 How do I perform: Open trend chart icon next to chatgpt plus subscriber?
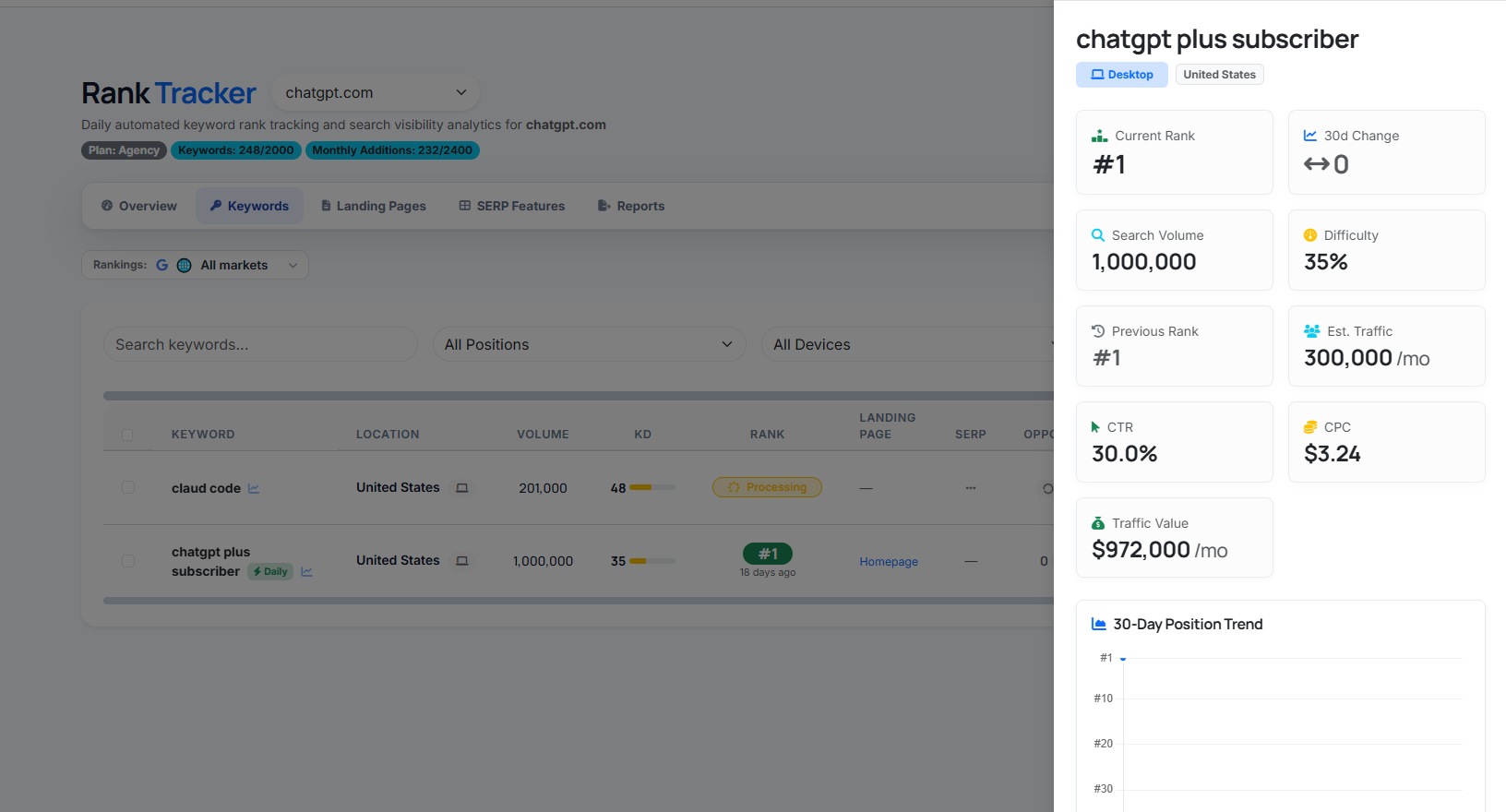click(306, 571)
